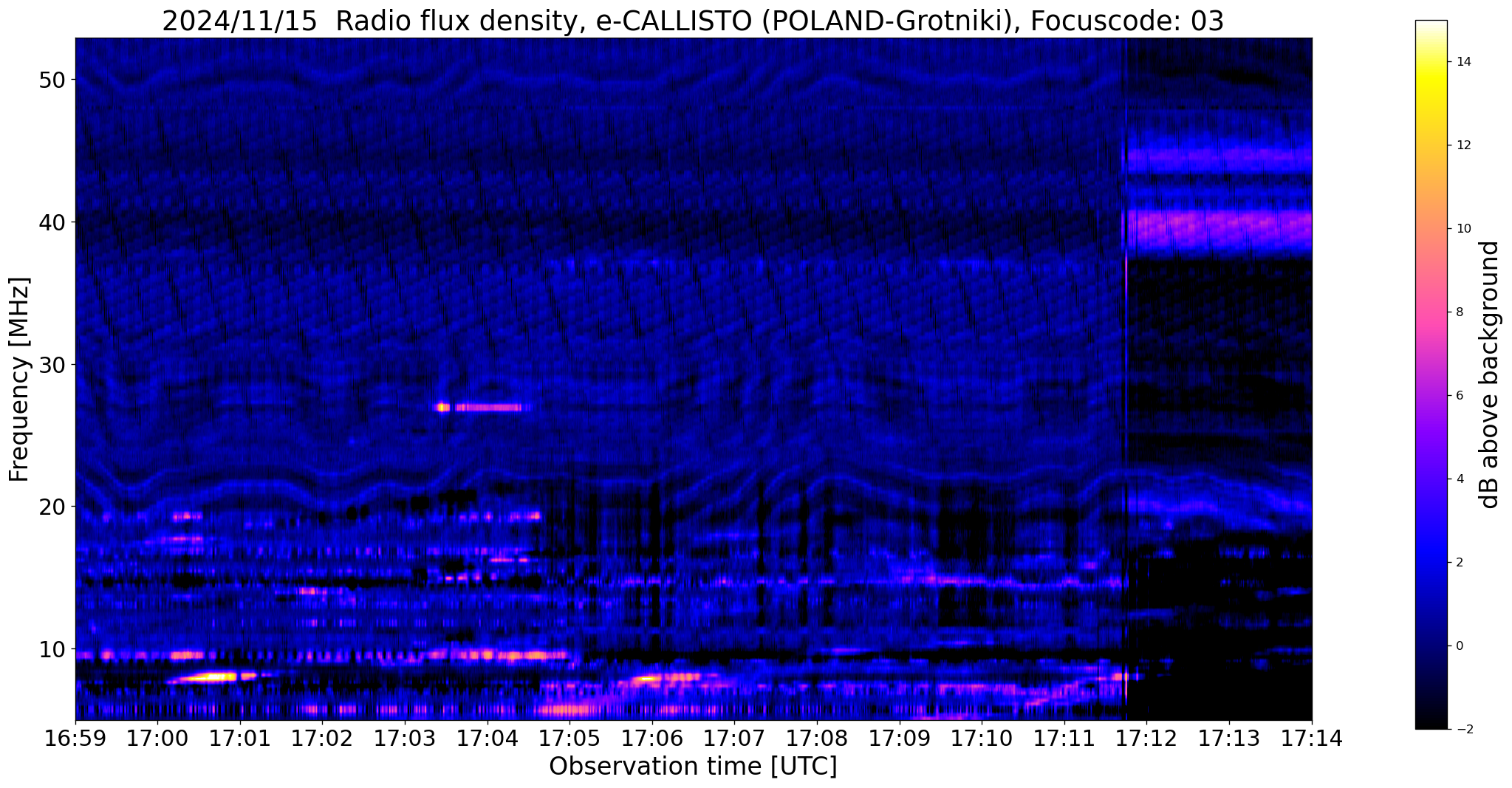Click the 'Frequency [MHz]' y-axis label
Image resolution: width=1512 pixels, height=788 pixels.
pyautogui.click(x=19, y=380)
